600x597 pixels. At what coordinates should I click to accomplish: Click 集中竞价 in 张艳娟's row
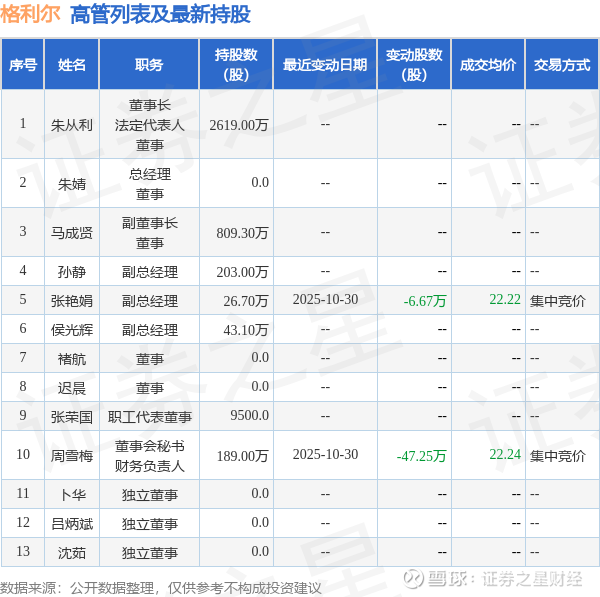pyautogui.click(x=558, y=301)
